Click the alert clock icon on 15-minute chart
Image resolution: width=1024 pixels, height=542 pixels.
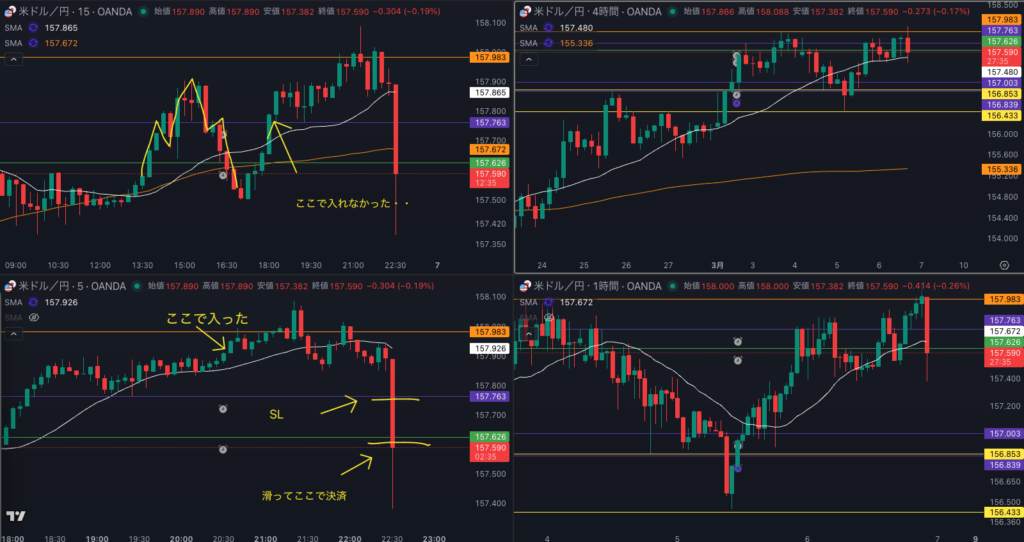223,133
